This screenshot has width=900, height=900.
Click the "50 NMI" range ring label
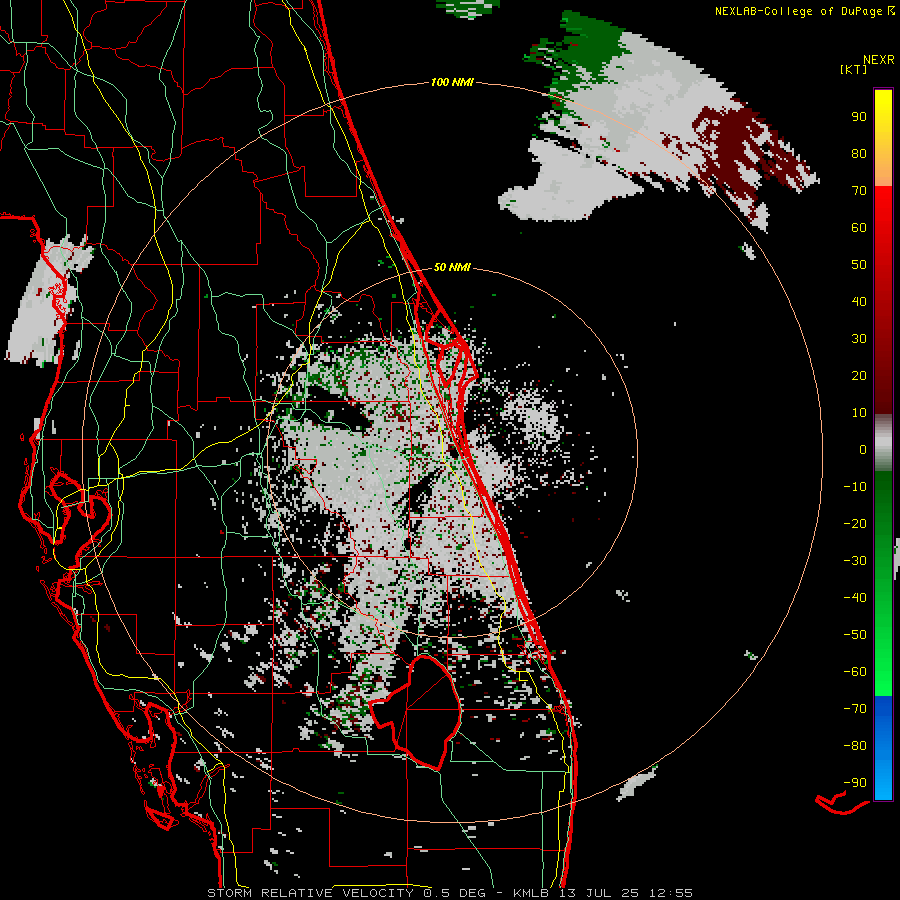click(x=452, y=267)
